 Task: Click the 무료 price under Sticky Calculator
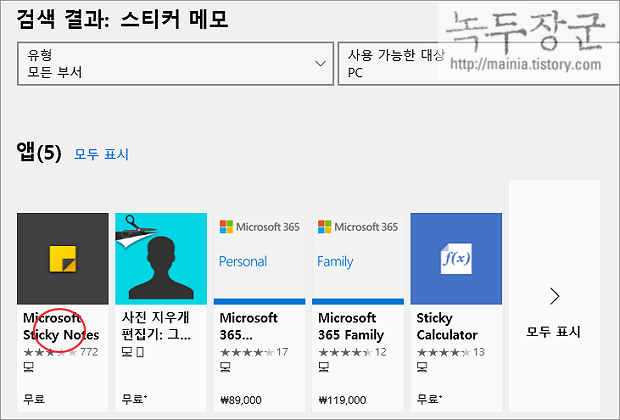pos(429,399)
